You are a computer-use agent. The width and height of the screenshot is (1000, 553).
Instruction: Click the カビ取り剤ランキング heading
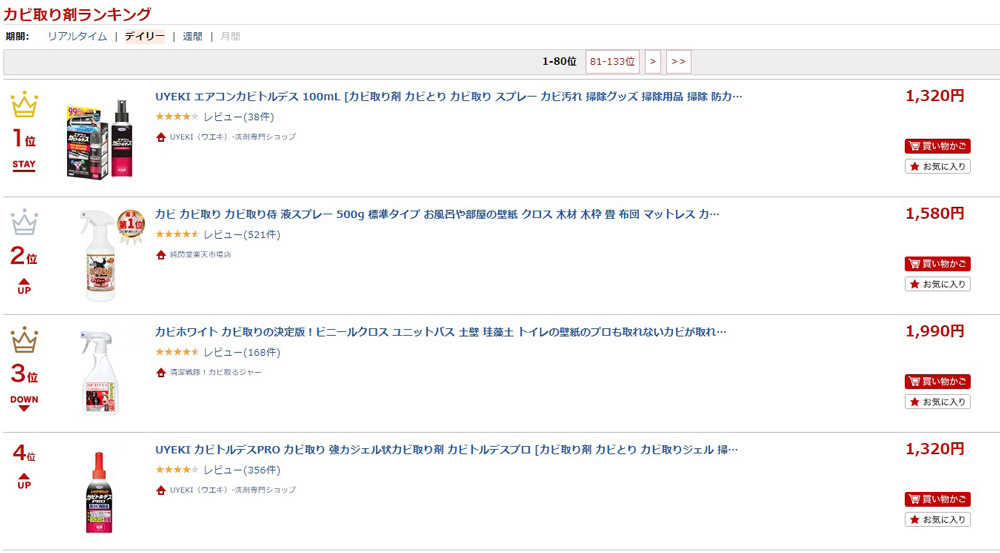(x=77, y=13)
